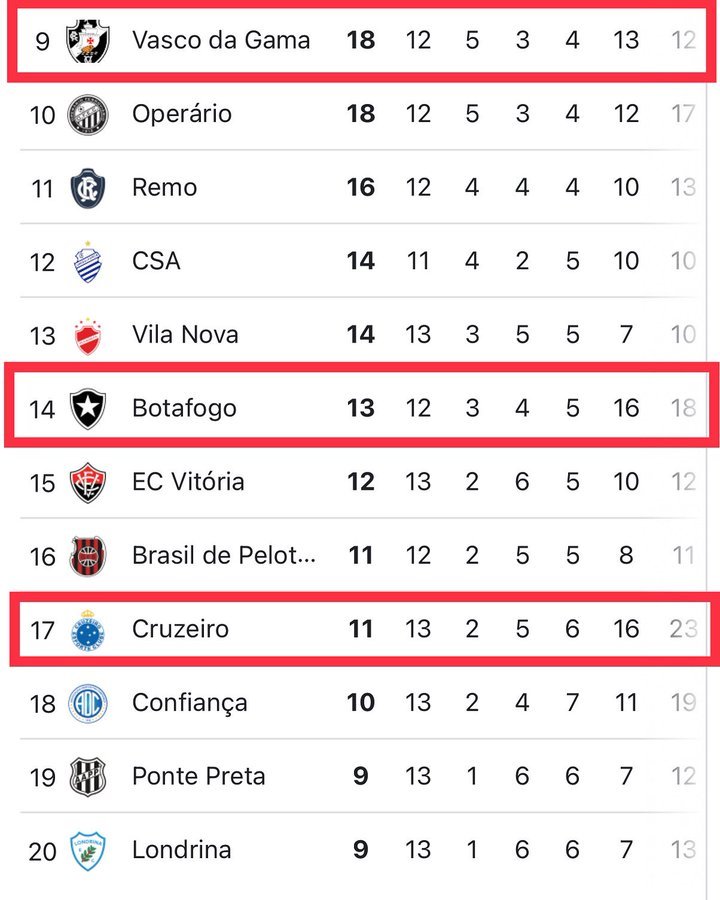Click the Londrina club crest

pyautogui.click(x=88, y=850)
